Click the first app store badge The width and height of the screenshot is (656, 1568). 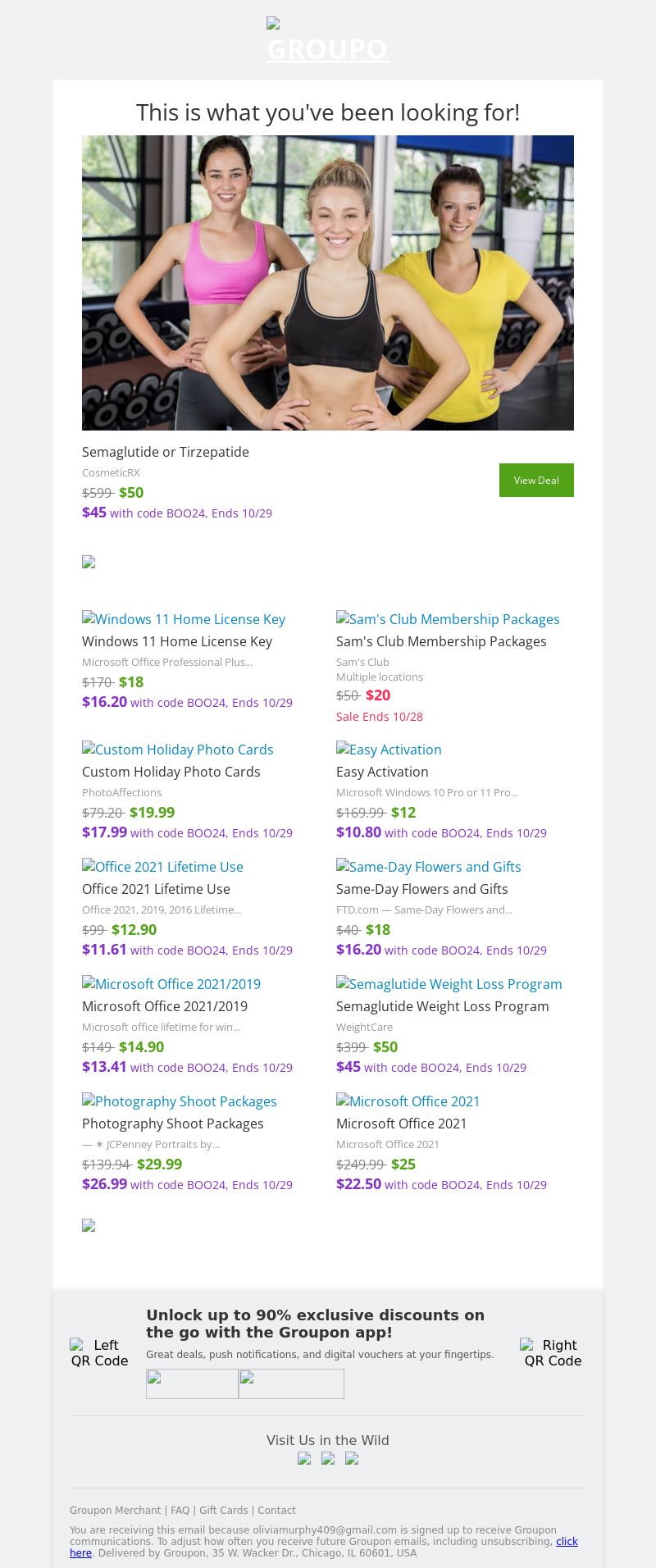(192, 1383)
